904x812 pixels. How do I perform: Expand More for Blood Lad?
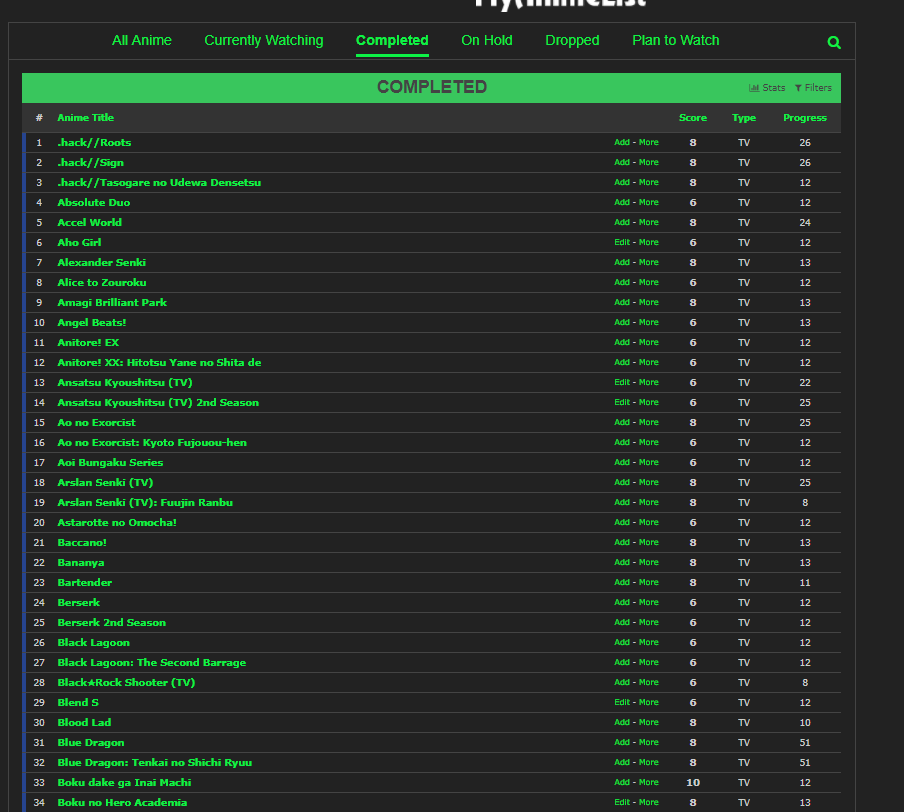[649, 723]
